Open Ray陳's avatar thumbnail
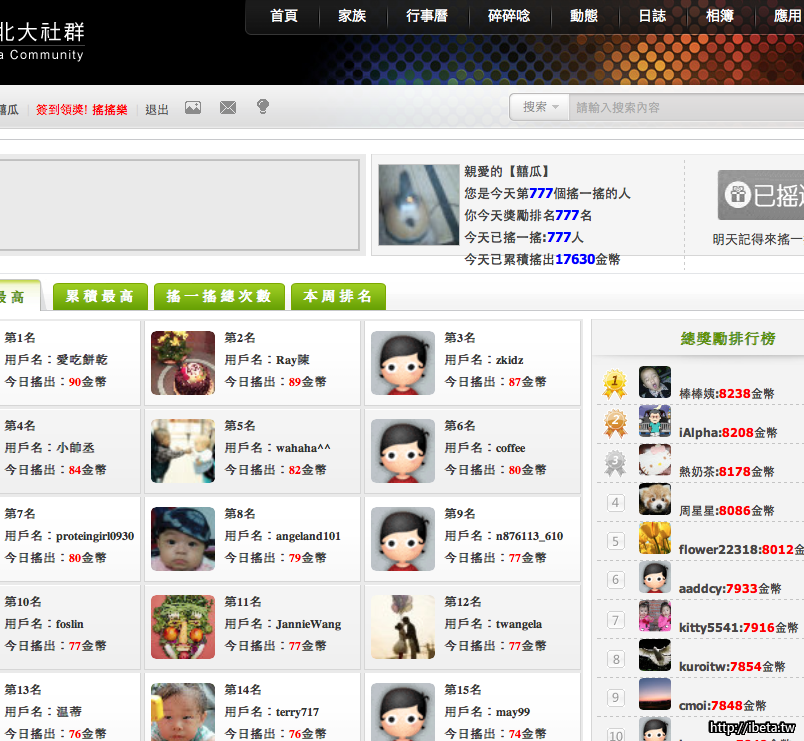The image size is (804, 741). coord(183,363)
